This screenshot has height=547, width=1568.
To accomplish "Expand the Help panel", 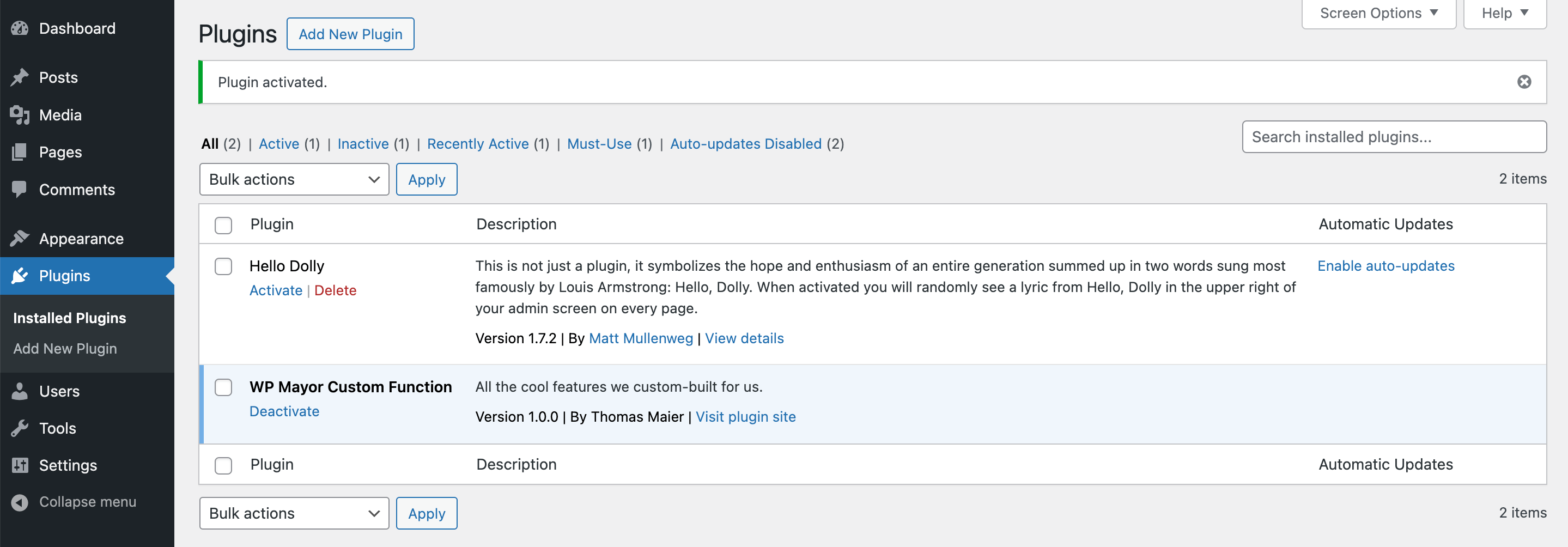I will (x=1505, y=14).
